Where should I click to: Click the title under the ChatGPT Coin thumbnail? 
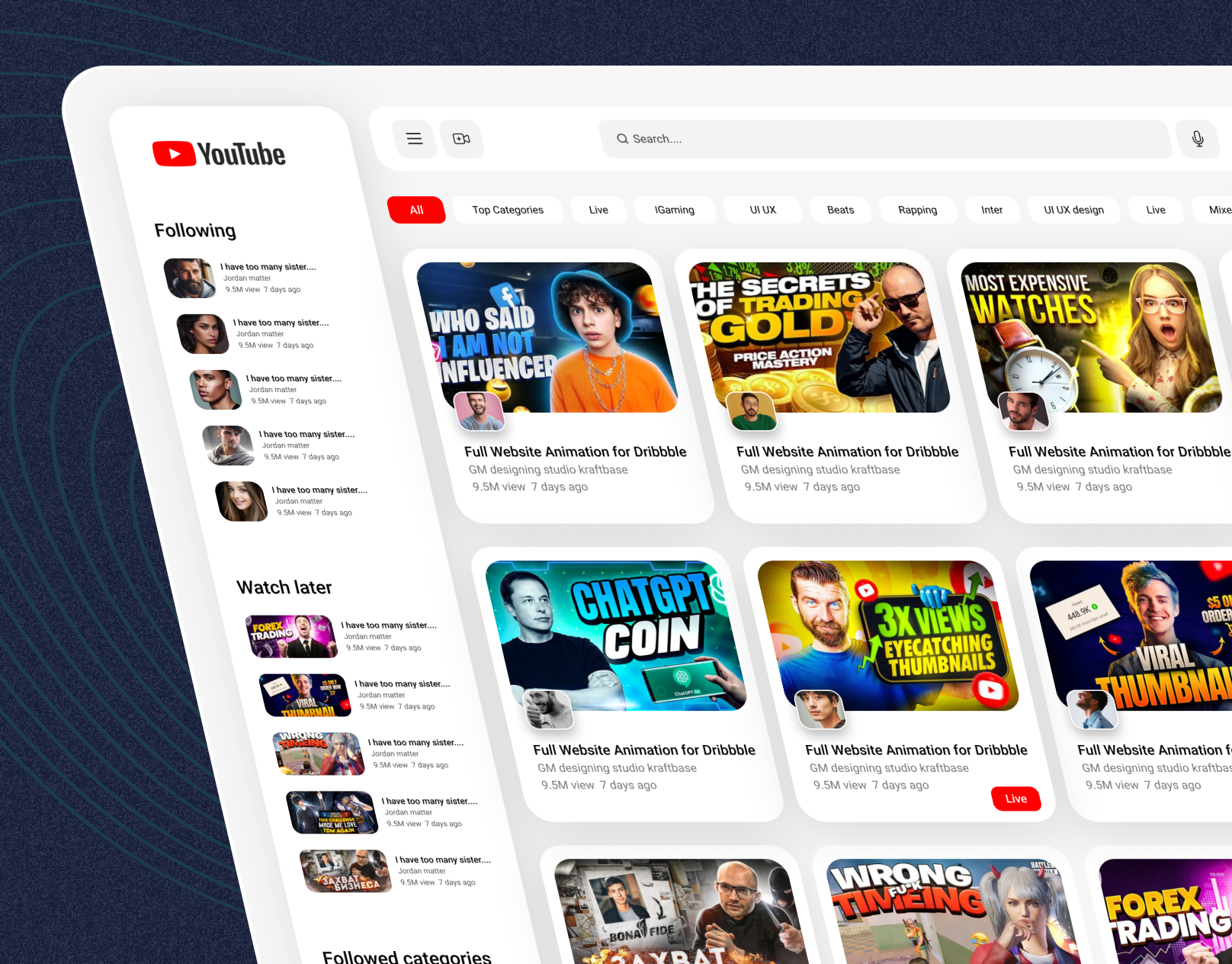[644, 750]
